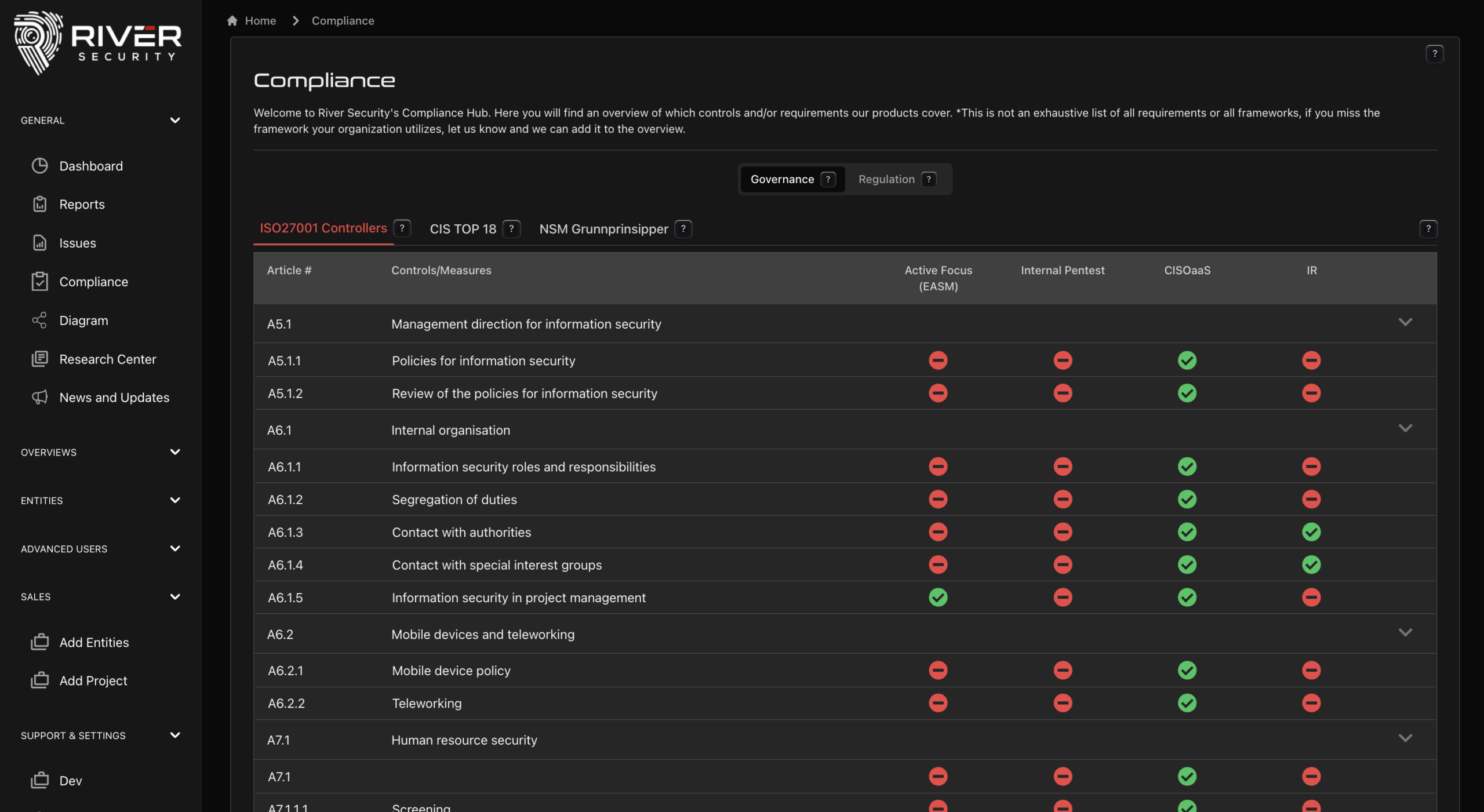Click the Diagram share-nodes icon
Viewport: 1484px width, 812px height.
click(x=39, y=321)
